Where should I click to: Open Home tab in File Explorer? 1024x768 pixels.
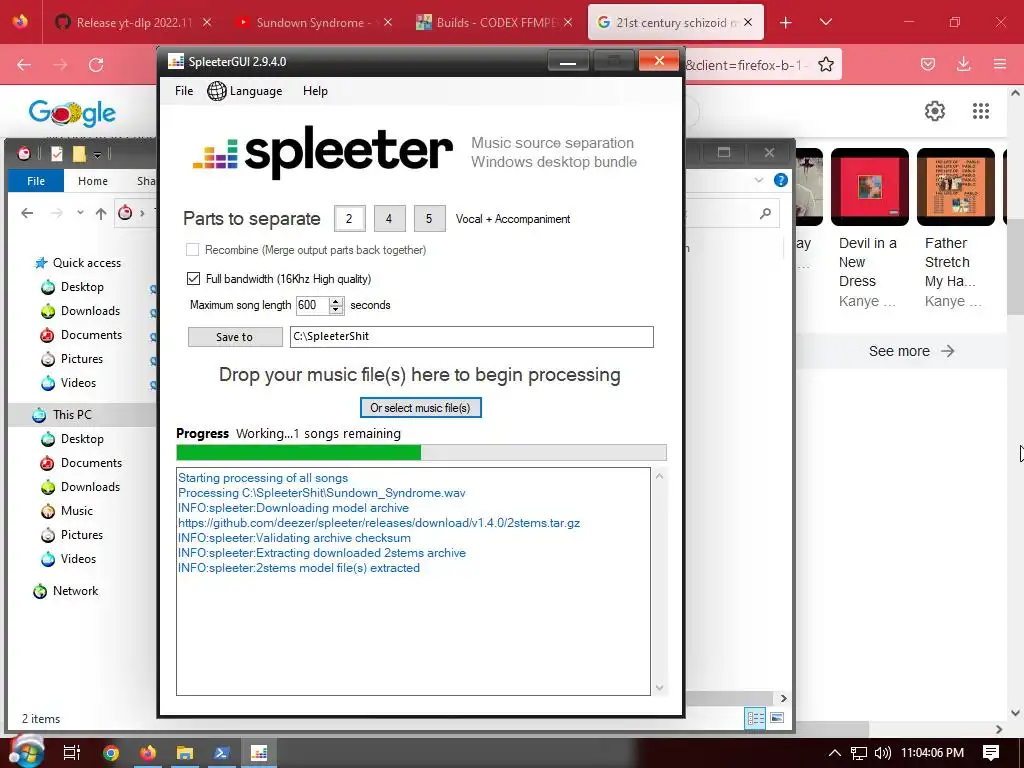[x=93, y=181]
